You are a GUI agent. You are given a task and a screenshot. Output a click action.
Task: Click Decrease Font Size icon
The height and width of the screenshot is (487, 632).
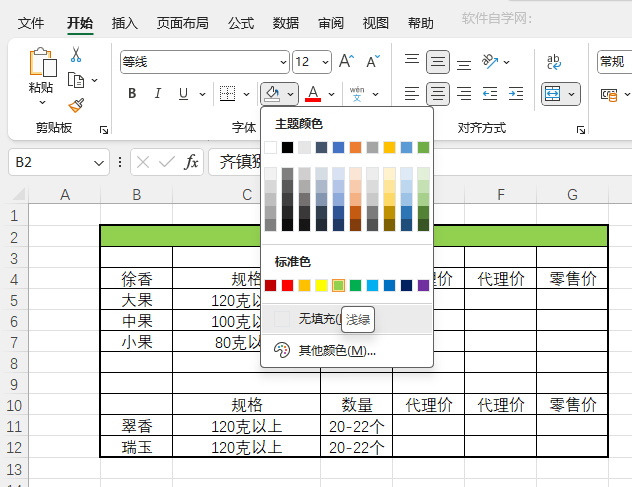click(x=373, y=61)
